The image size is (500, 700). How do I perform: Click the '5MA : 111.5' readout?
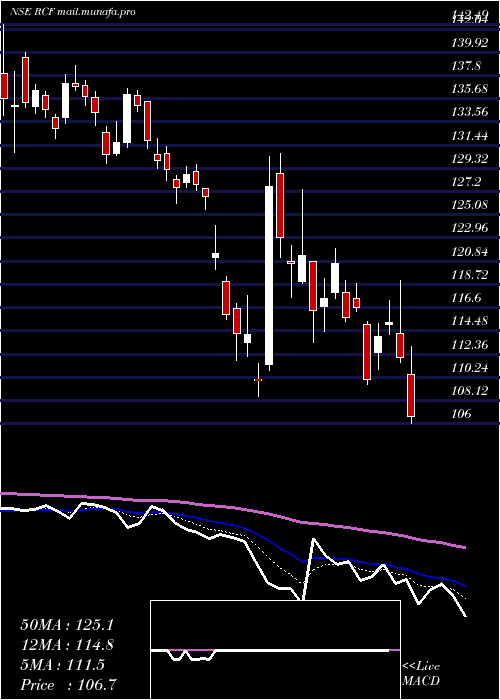pos(62,665)
